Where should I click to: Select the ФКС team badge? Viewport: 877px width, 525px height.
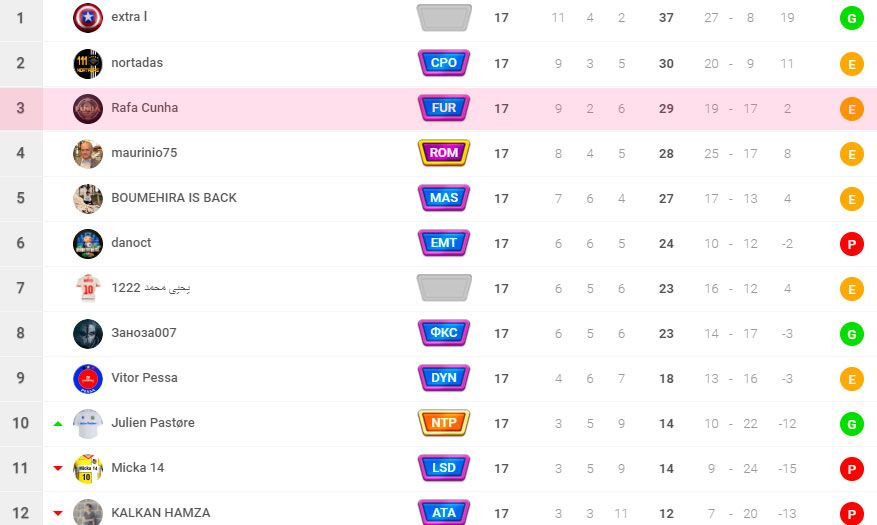(x=444, y=333)
